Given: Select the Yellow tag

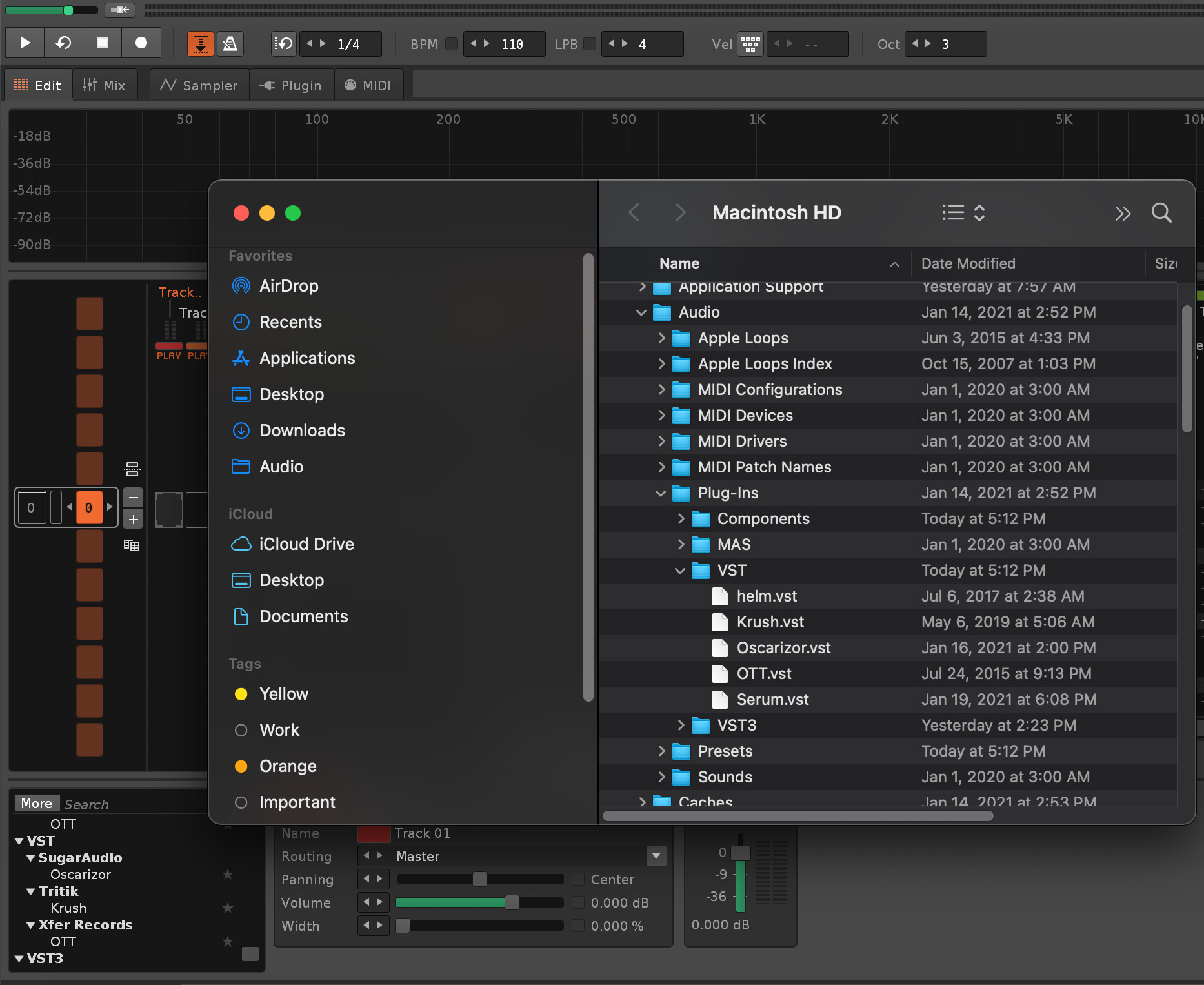Looking at the screenshot, I should [x=284, y=694].
